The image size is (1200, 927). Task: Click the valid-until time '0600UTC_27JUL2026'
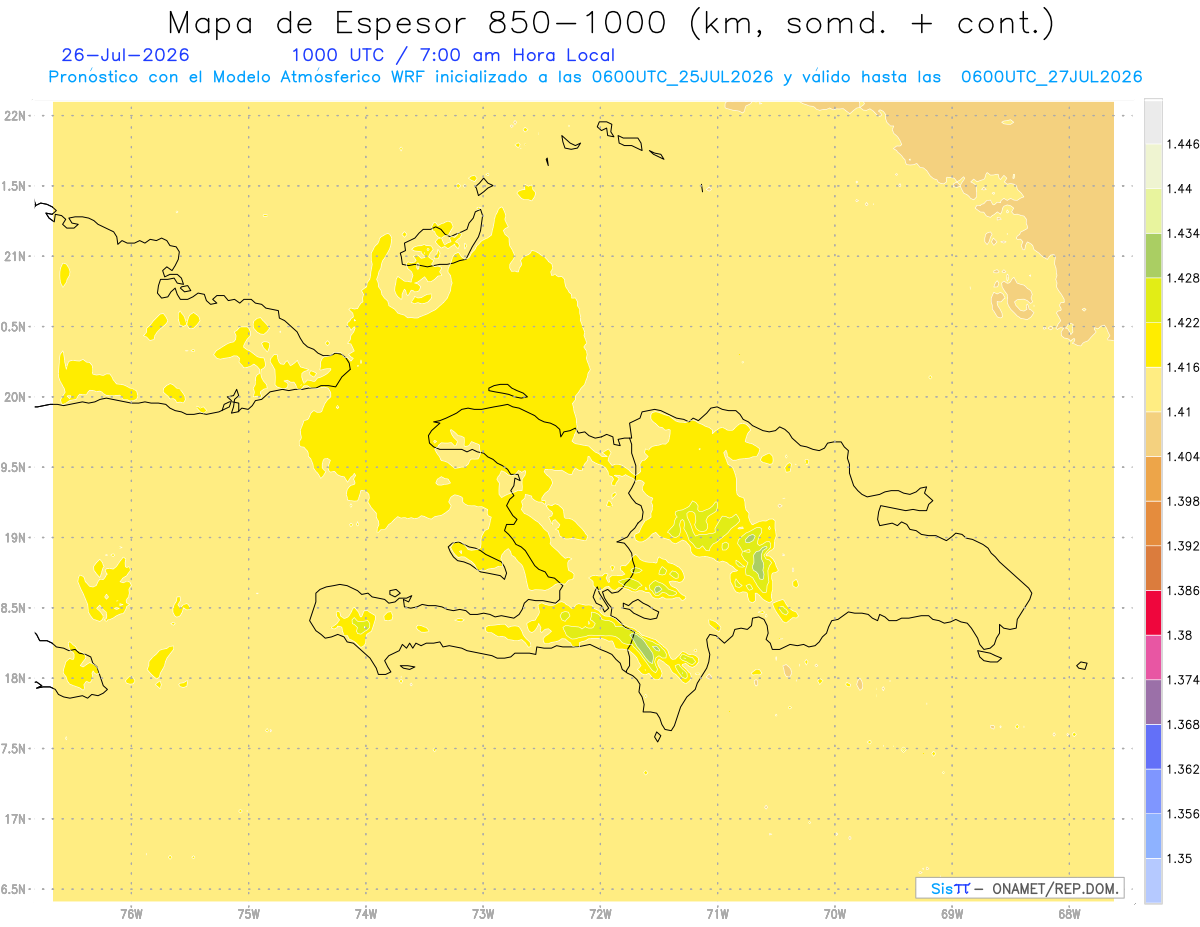coord(1051,78)
